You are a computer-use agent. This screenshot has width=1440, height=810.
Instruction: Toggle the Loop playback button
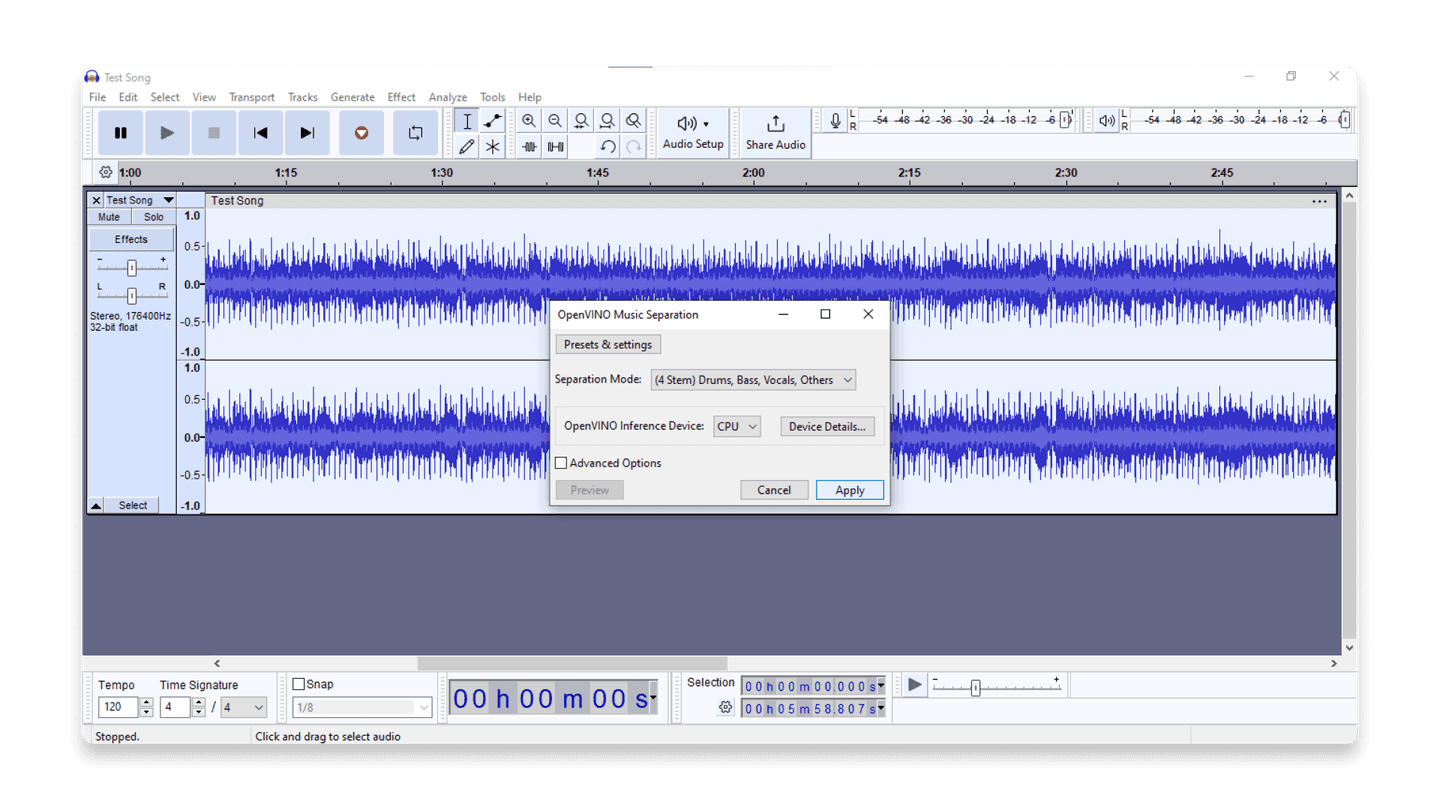coord(415,133)
